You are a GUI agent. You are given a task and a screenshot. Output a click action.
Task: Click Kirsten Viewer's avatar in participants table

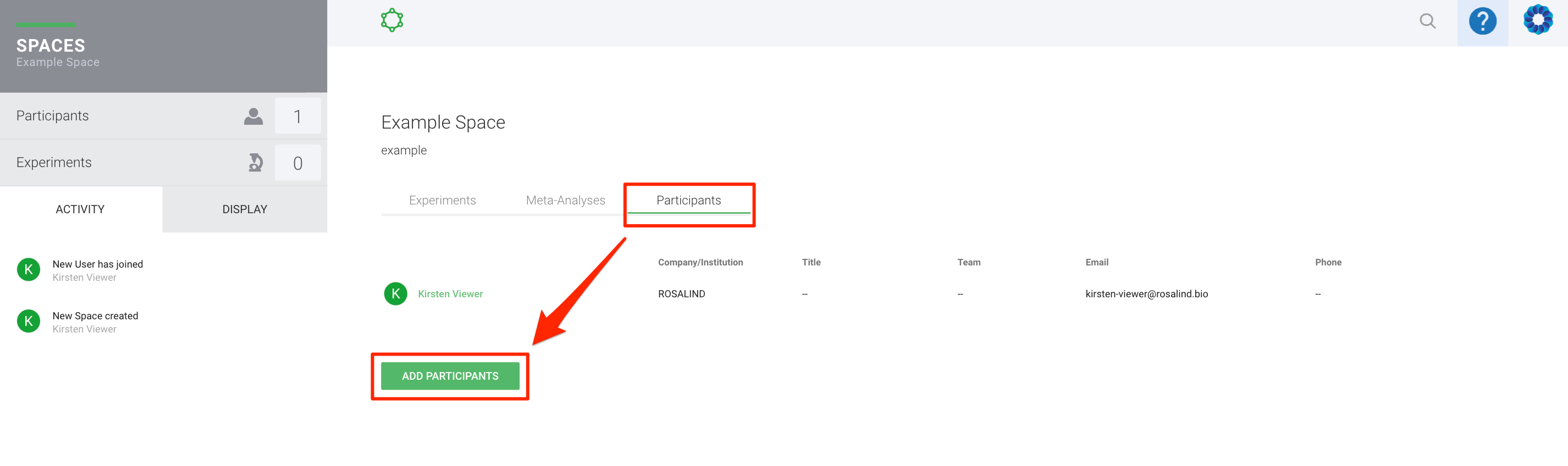(396, 294)
